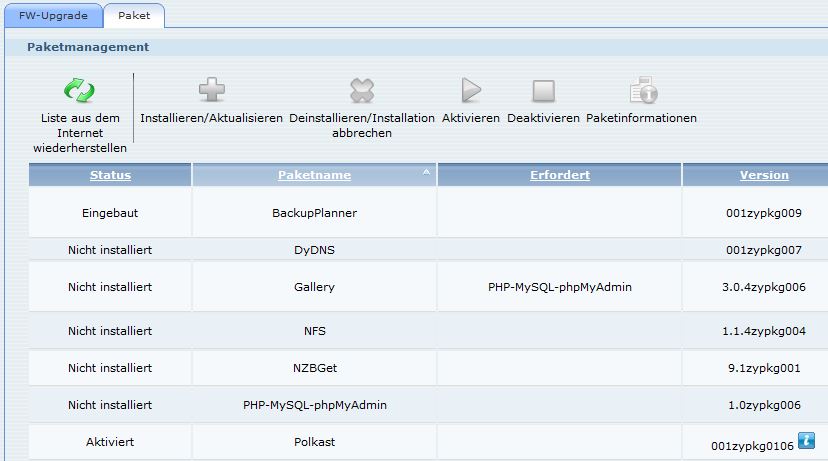
Task: Click version 9.1zypkg001 of NZBGet
Action: (764, 368)
